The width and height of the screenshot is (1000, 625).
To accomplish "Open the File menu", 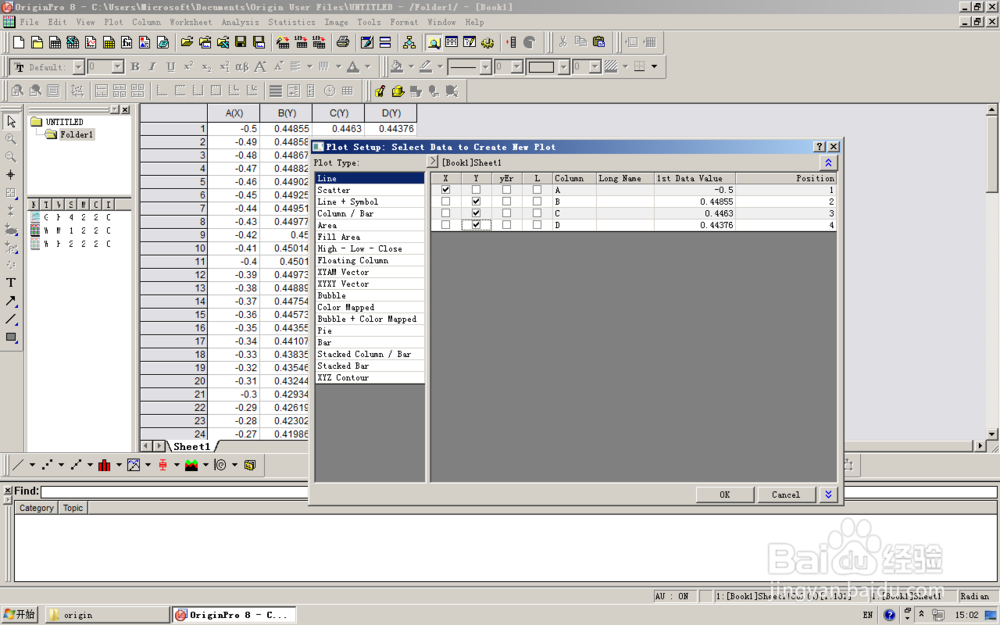I will point(29,22).
